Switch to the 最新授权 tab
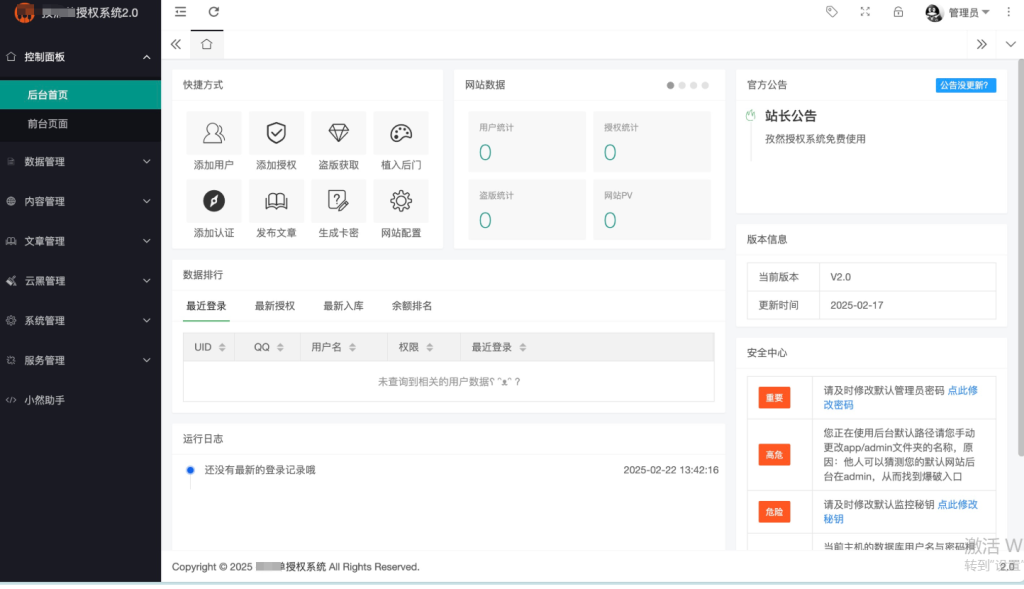This screenshot has height=589, width=1024. (275, 306)
